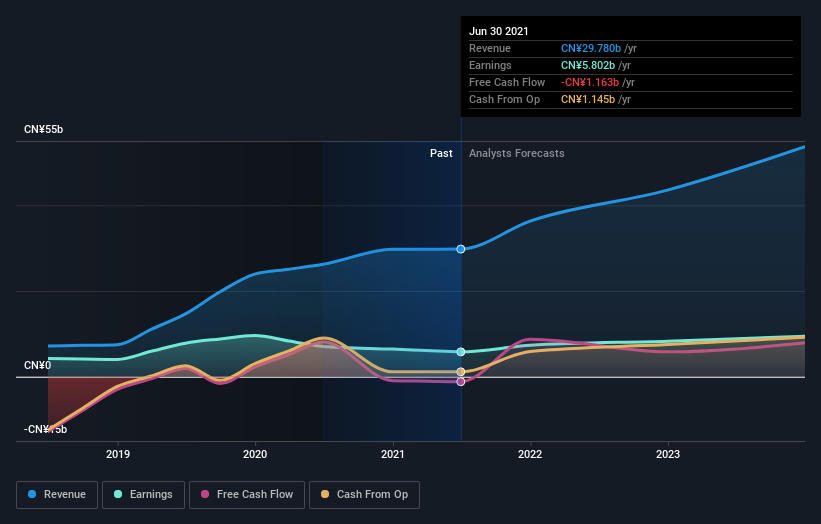Image resolution: width=821 pixels, height=524 pixels.
Task: Click the Free Cash Flow label in tooltip
Action: 507,82
